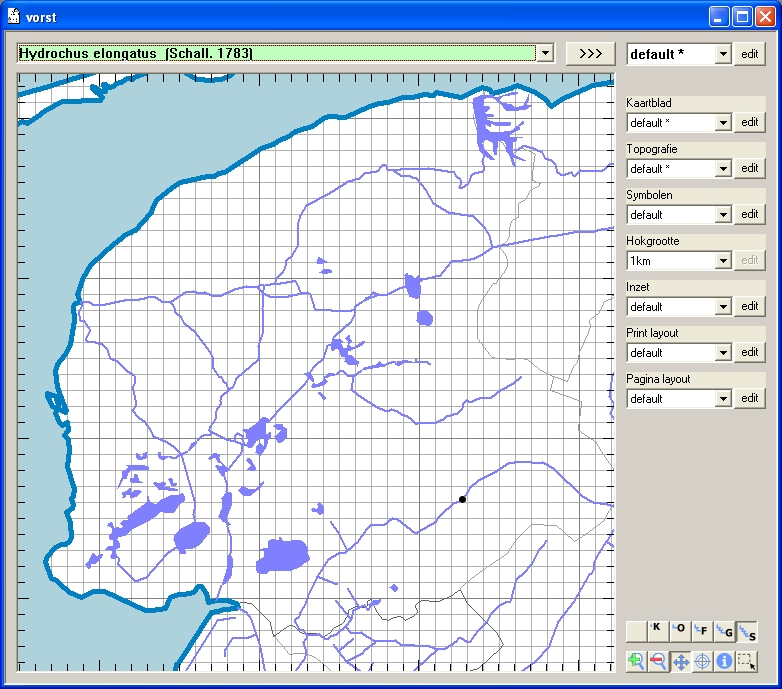Viewport: 782px width, 689px height.
Task: Click edit button for Pagina layout
Action: click(x=750, y=399)
